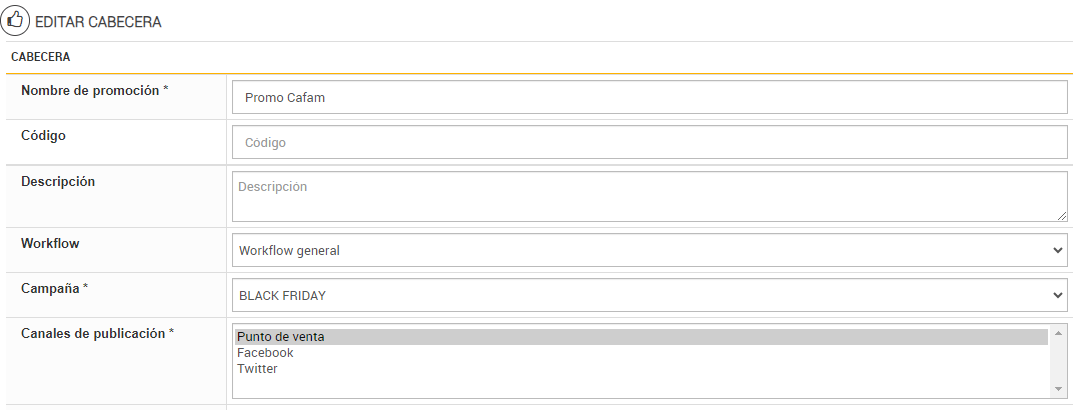This screenshot has height=410, width=1082.
Task: Click the Workflow field label
Action: pyautogui.click(x=50, y=243)
